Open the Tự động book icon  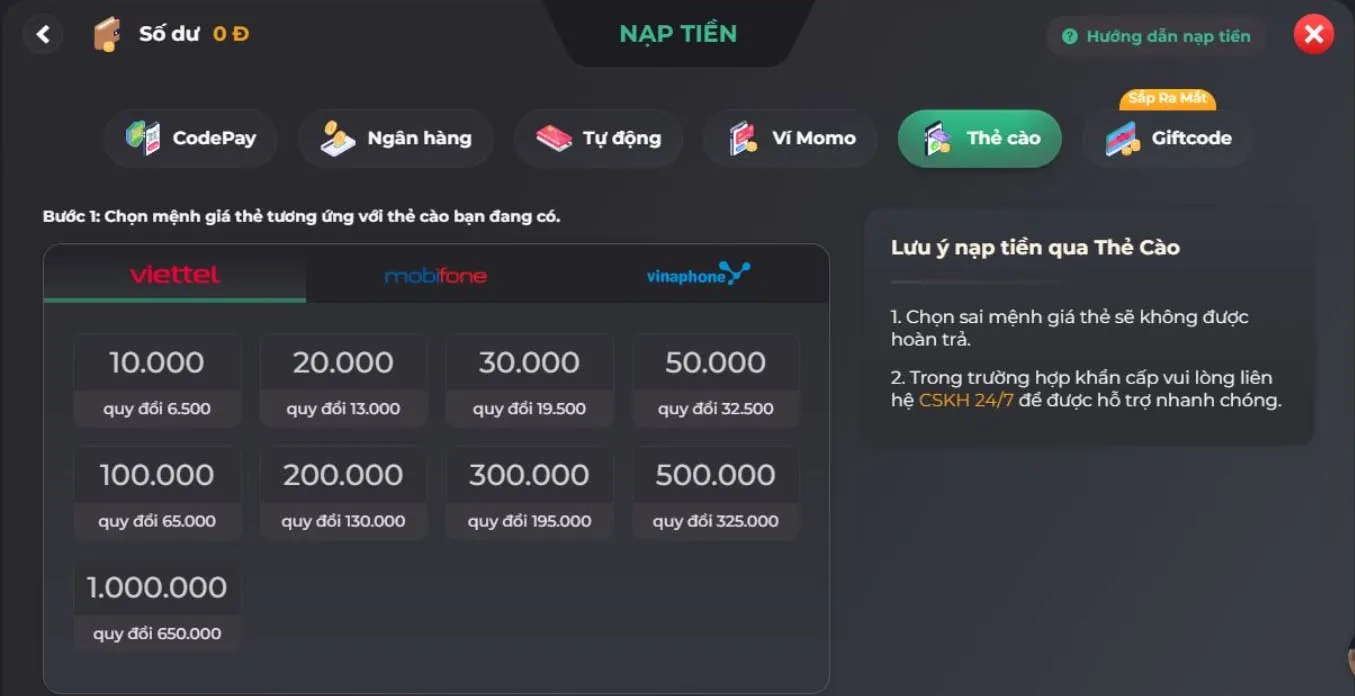pyautogui.click(x=553, y=138)
